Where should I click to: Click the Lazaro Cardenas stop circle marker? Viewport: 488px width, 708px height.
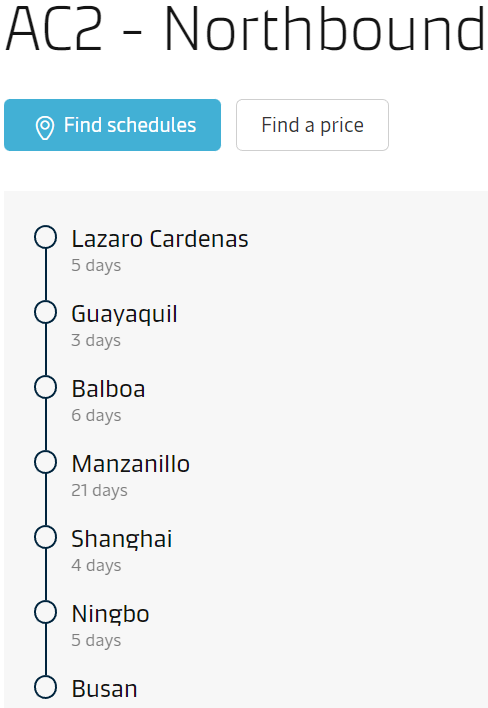coord(46,237)
